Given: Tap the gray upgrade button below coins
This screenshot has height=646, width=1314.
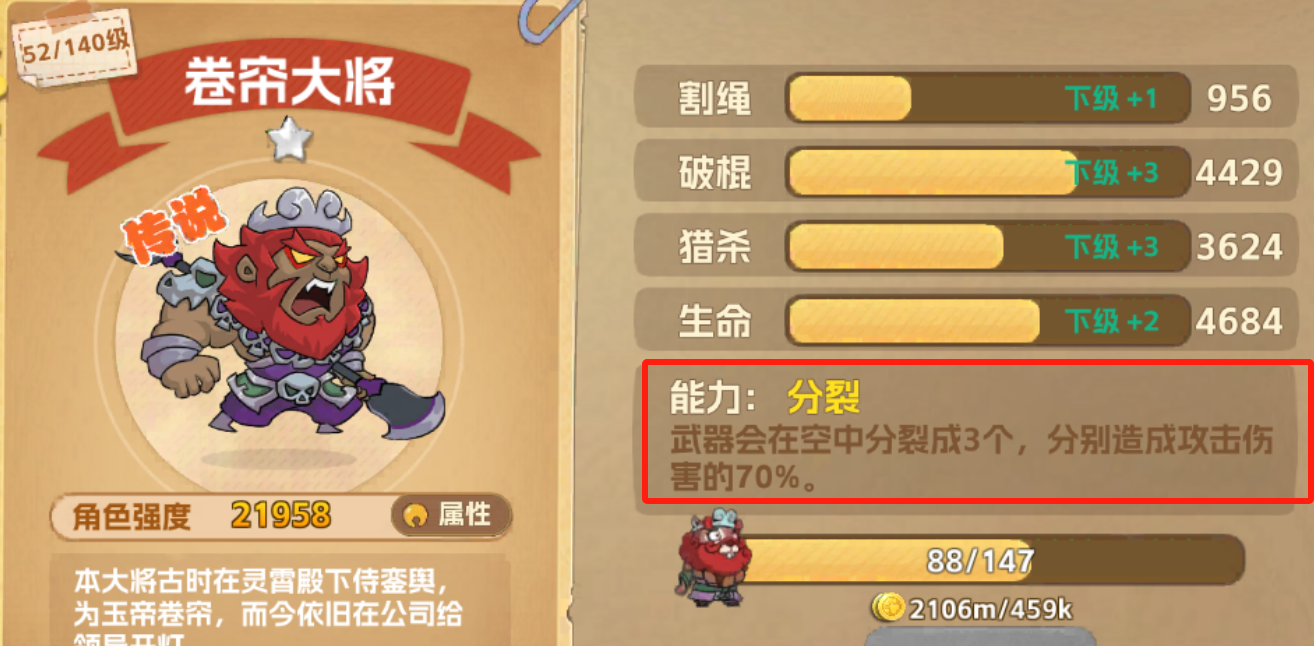Looking at the screenshot, I should [x=979, y=636].
